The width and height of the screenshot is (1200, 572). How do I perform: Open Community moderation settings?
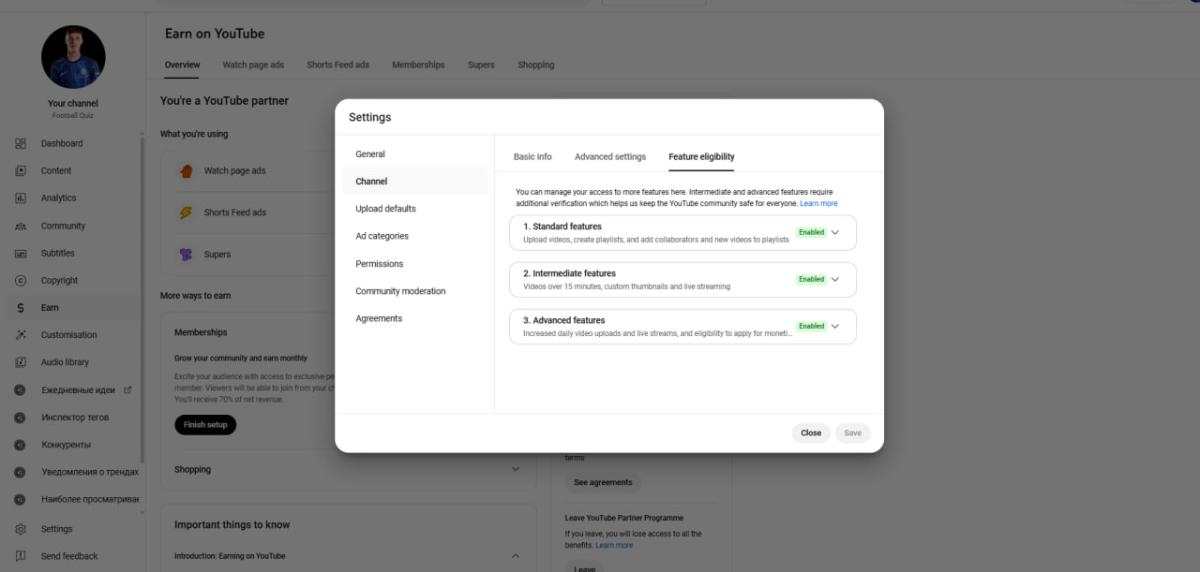[x=415, y=291]
